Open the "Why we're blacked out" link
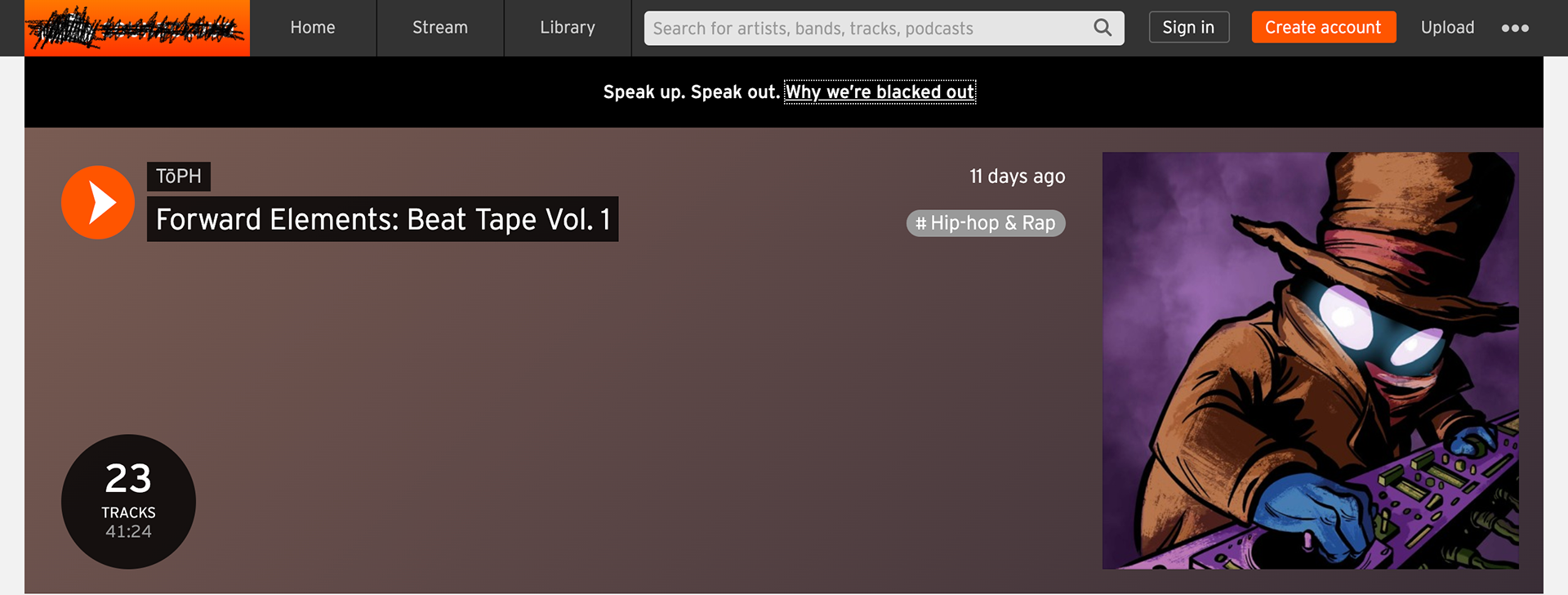The width and height of the screenshot is (1568, 595). [x=880, y=92]
